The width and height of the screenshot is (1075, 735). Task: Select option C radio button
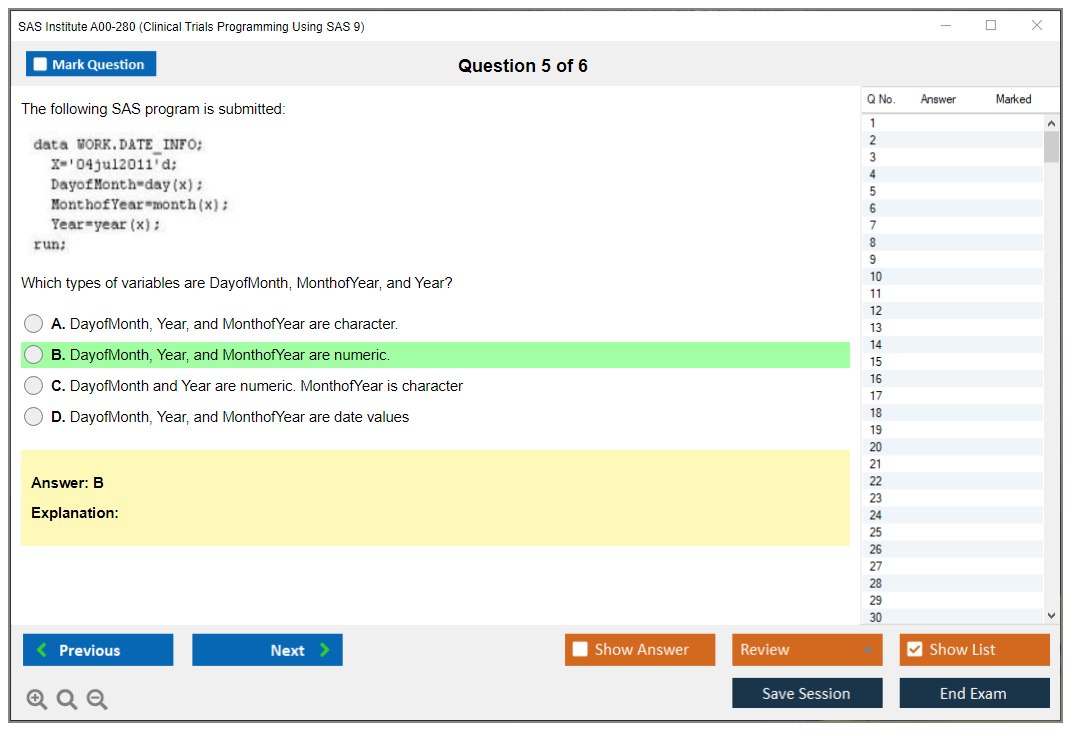[34, 386]
